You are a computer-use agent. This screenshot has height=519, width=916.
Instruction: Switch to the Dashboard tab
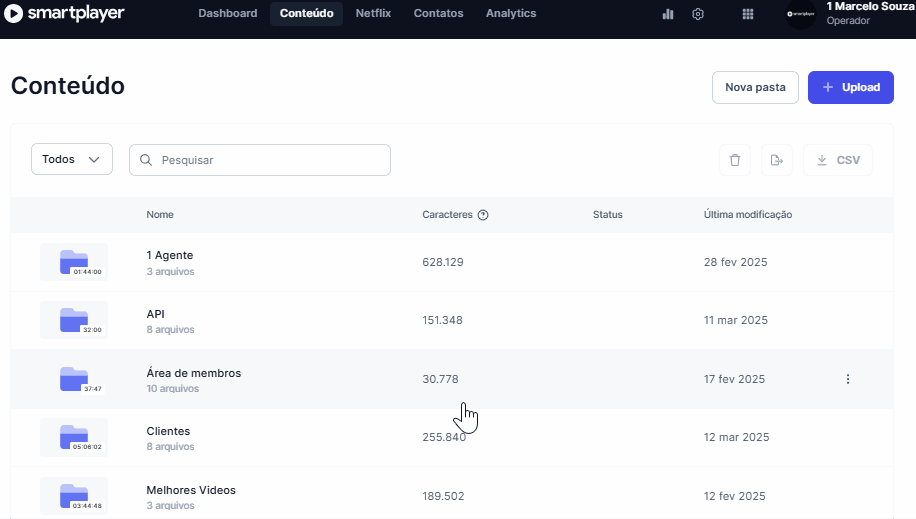pos(227,14)
